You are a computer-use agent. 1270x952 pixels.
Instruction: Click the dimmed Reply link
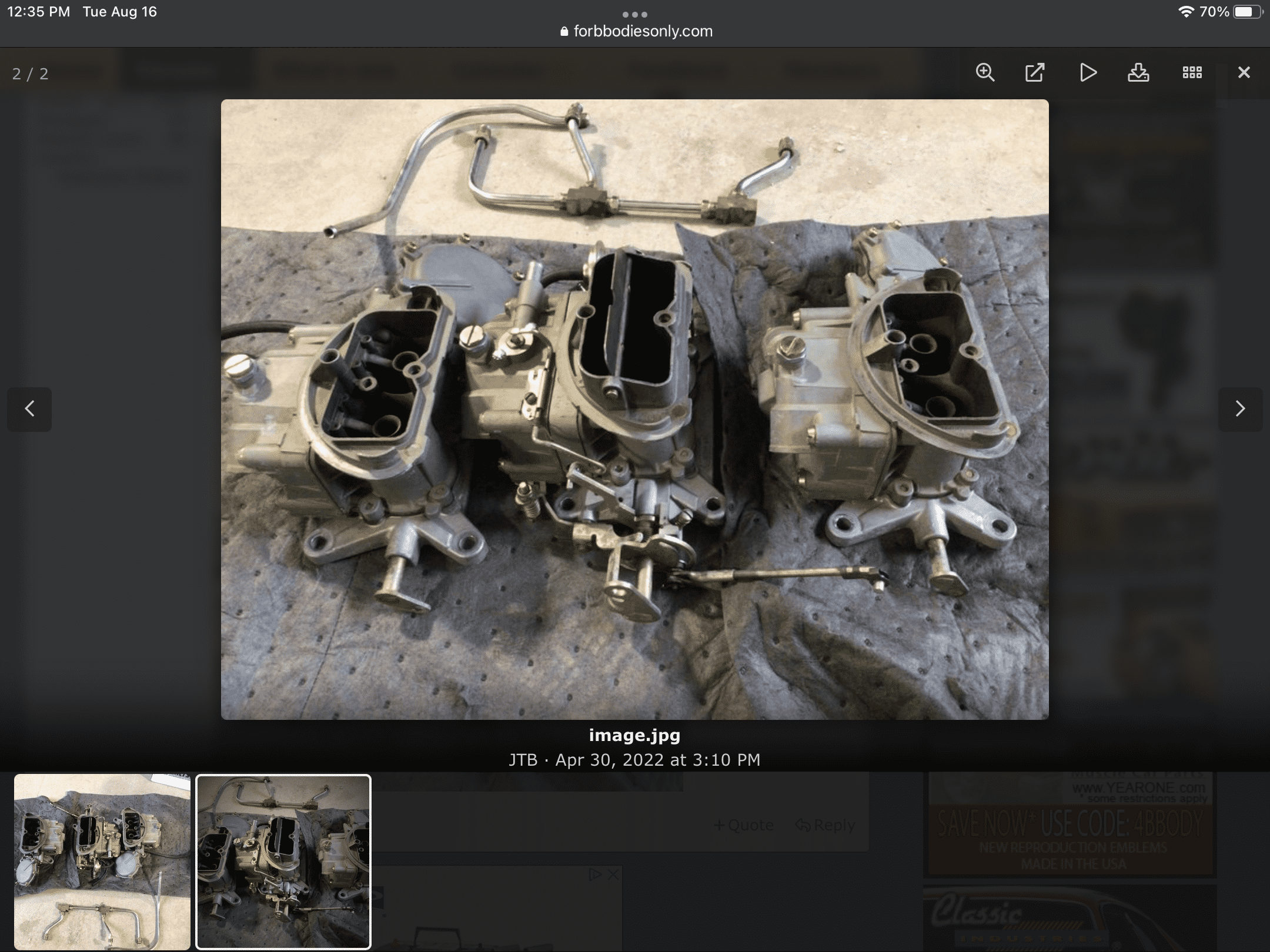pyautogui.click(x=825, y=825)
